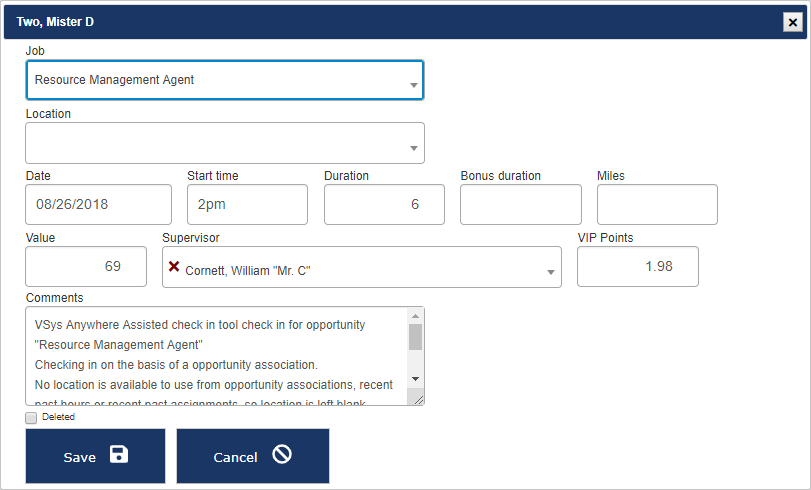Viewport: 811px width, 490px height.
Task: Click the floppy disk icon on Save
Action: [119, 456]
